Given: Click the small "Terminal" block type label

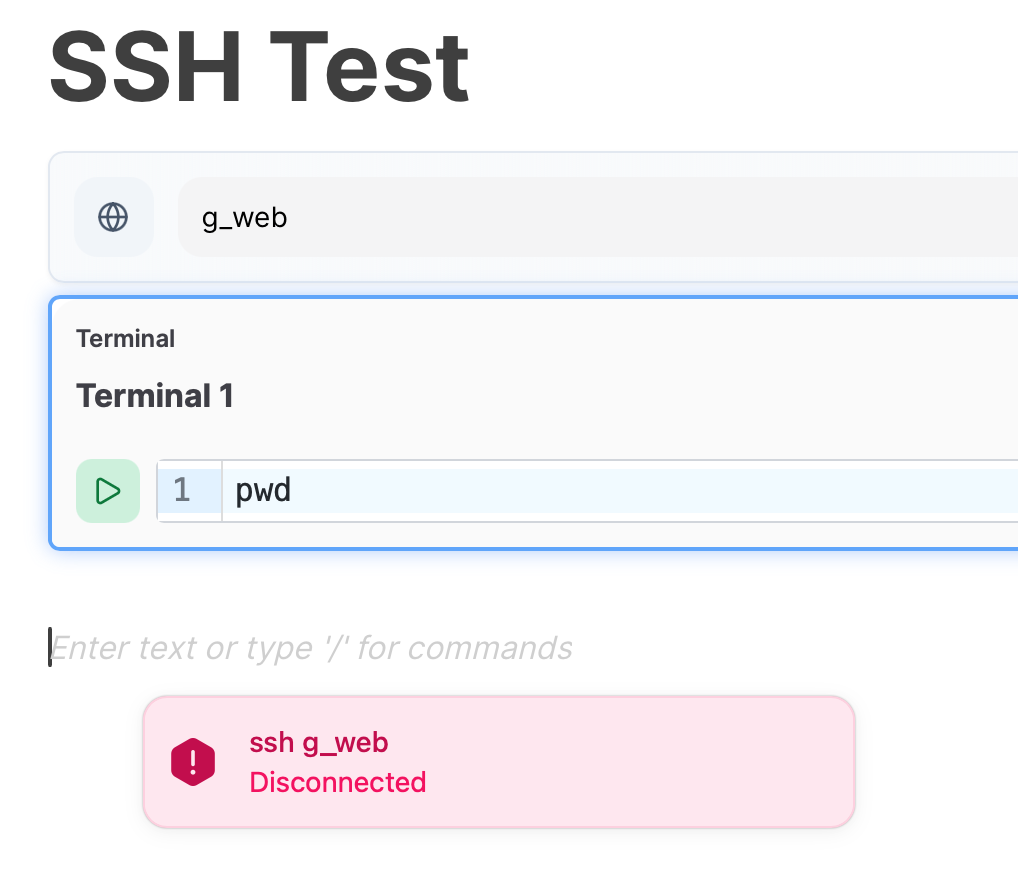Looking at the screenshot, I should tap(125, 339).
